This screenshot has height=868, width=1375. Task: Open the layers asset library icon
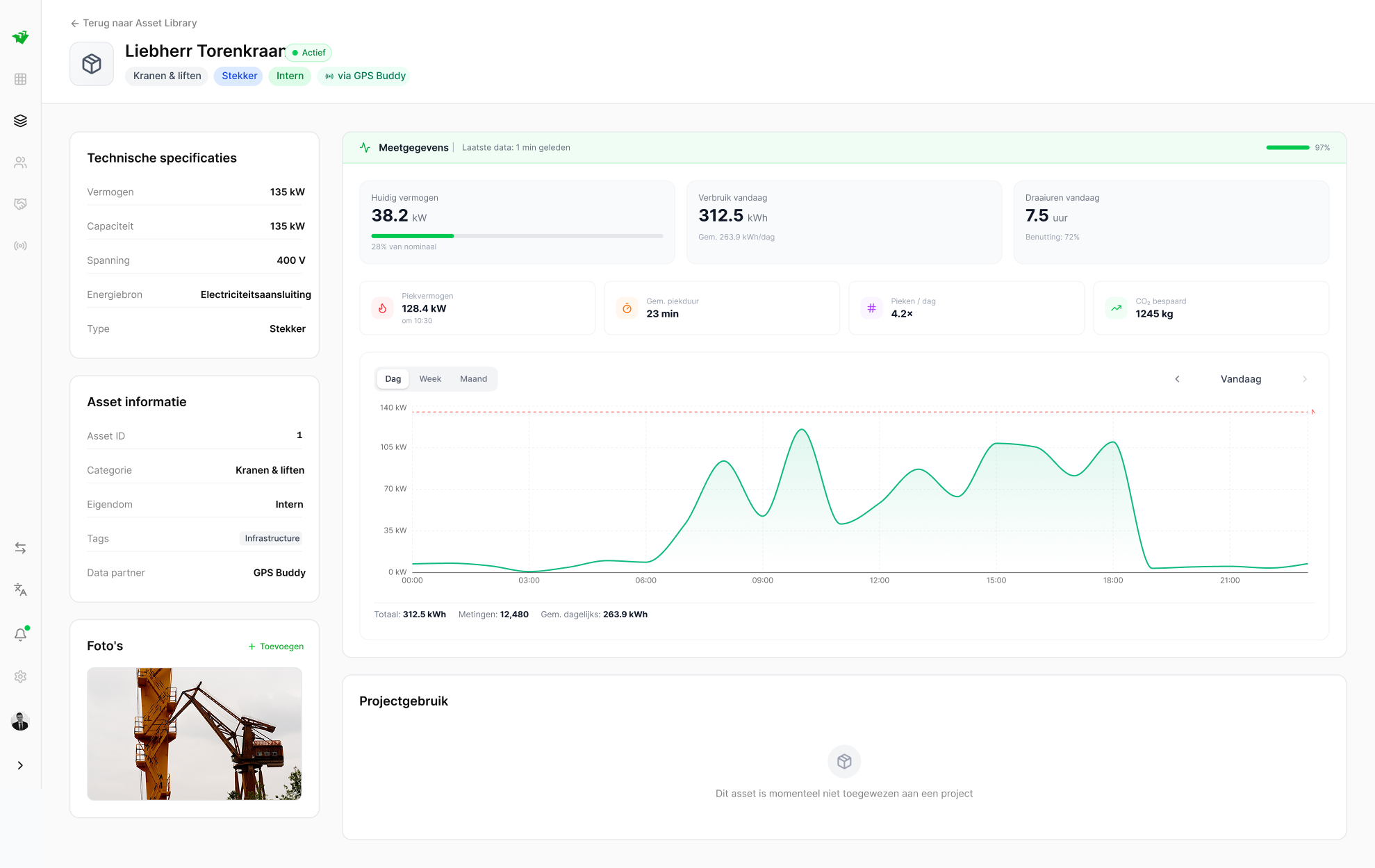(20, 121)
